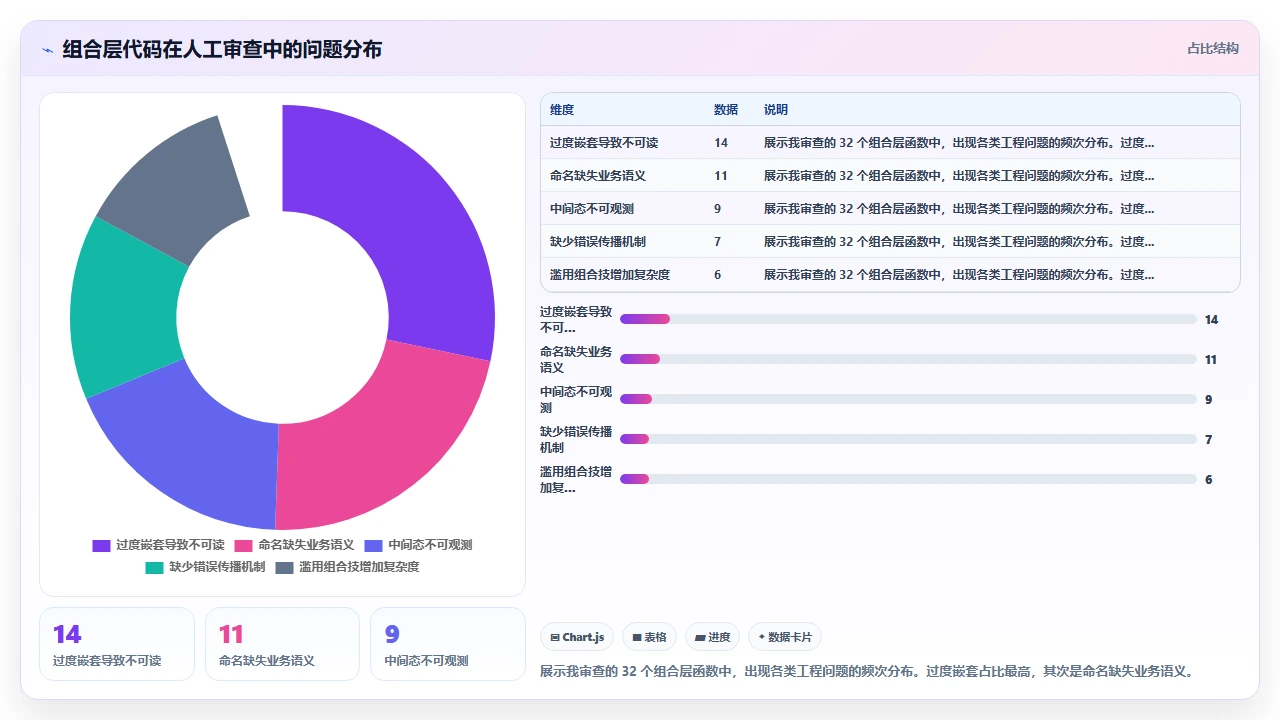Toggle 过度嵌套导致不可读 purple legend swatch
Screen dimensions: 1280x720
click(101, 545)
